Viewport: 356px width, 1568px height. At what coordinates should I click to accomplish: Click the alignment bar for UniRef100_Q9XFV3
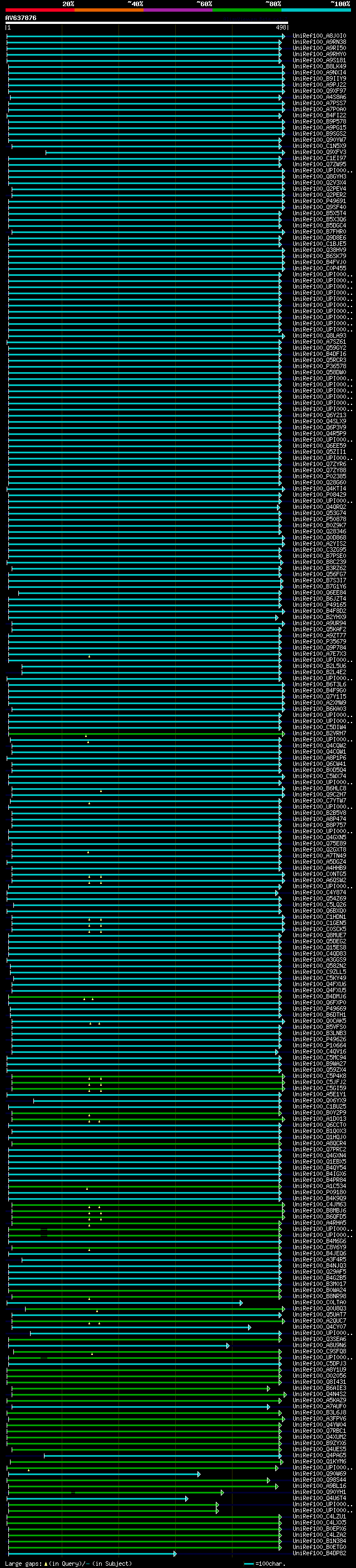click(x=165, y=152)
